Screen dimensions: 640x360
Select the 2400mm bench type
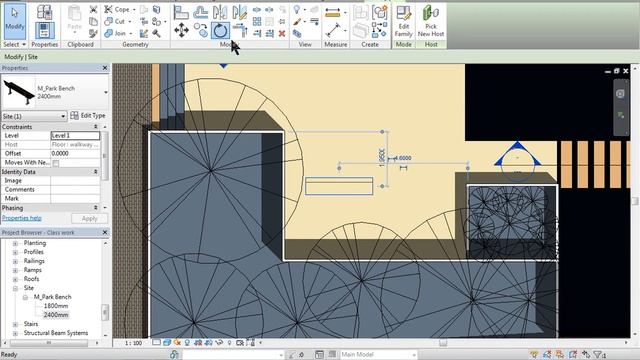(x=56, y=315)
